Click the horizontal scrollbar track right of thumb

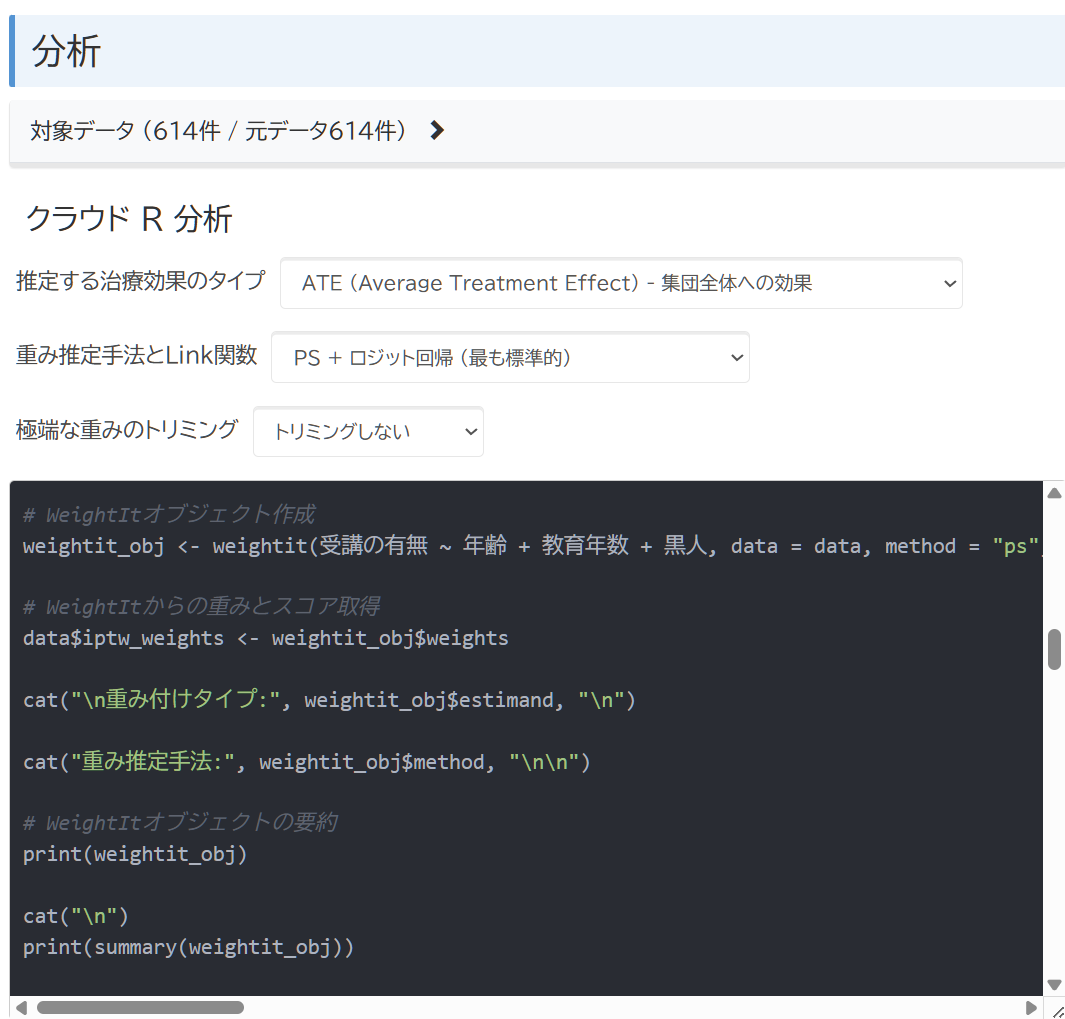640,1007
